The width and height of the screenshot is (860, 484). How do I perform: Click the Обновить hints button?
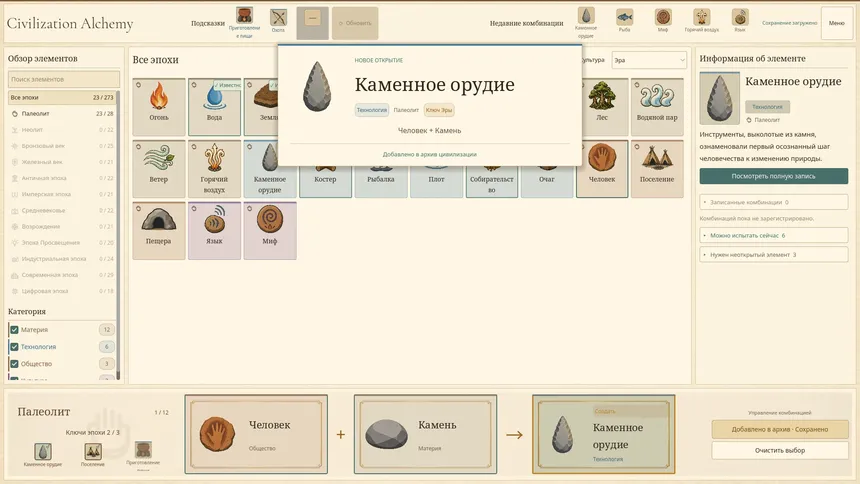pyautogui.click(x=355, y=23)
